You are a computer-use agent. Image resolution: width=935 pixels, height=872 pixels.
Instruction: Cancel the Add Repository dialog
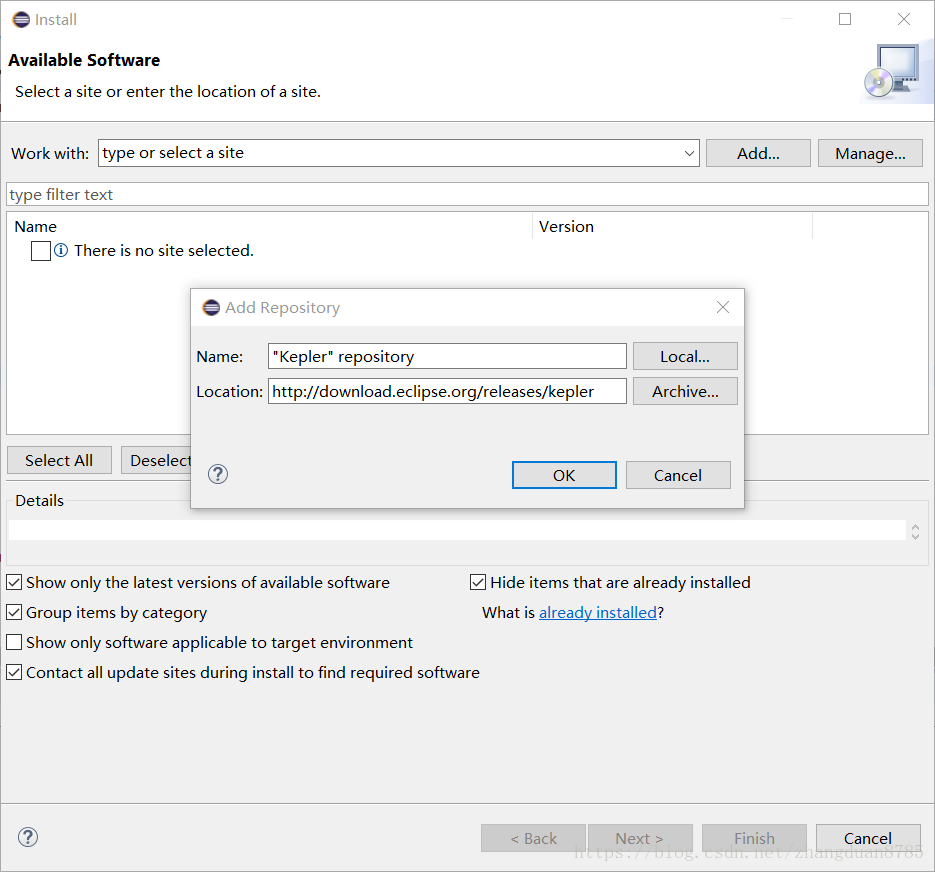click(678, 475)
